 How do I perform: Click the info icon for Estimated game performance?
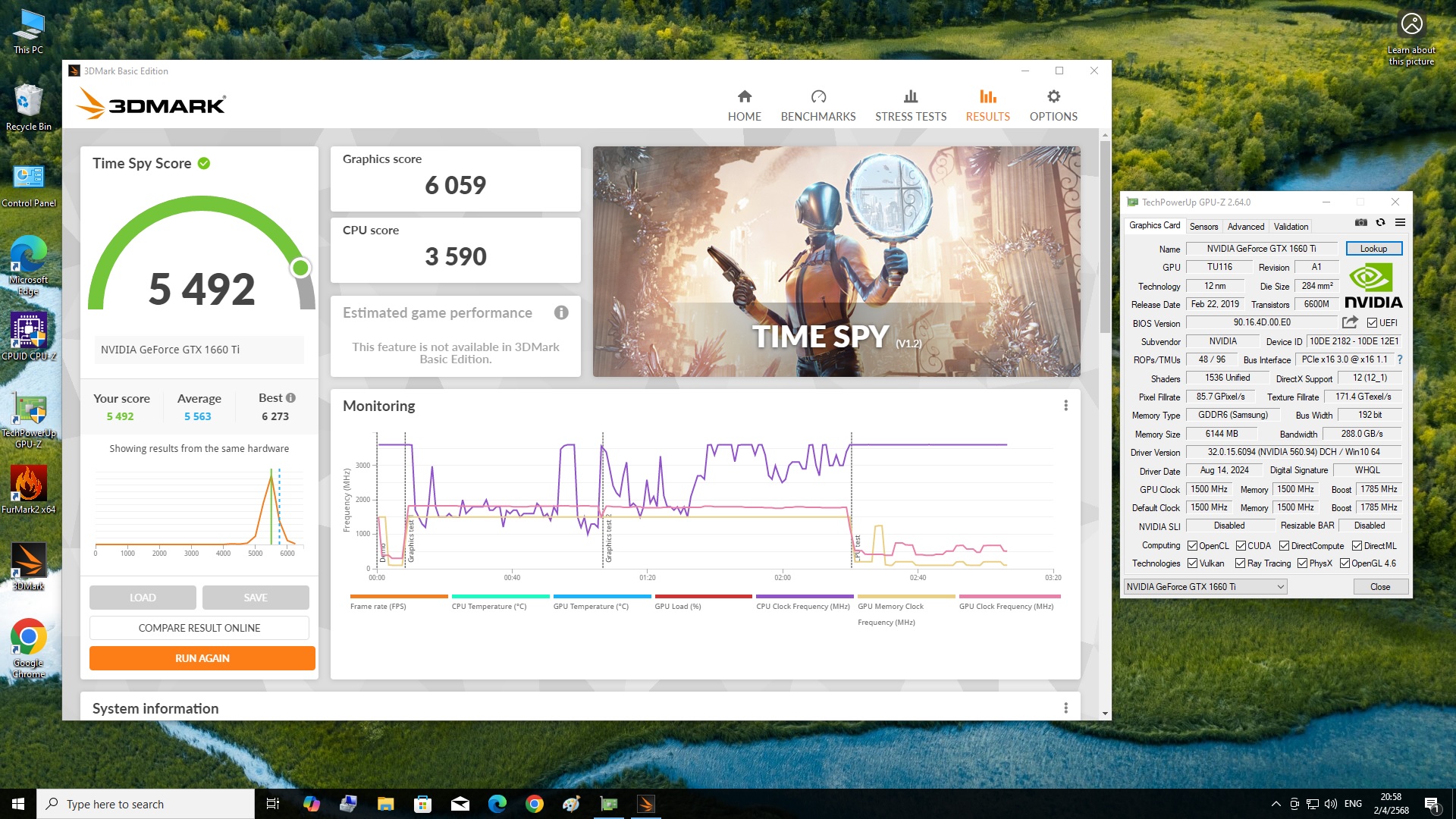pyautogui.click(x=561, y=312)
